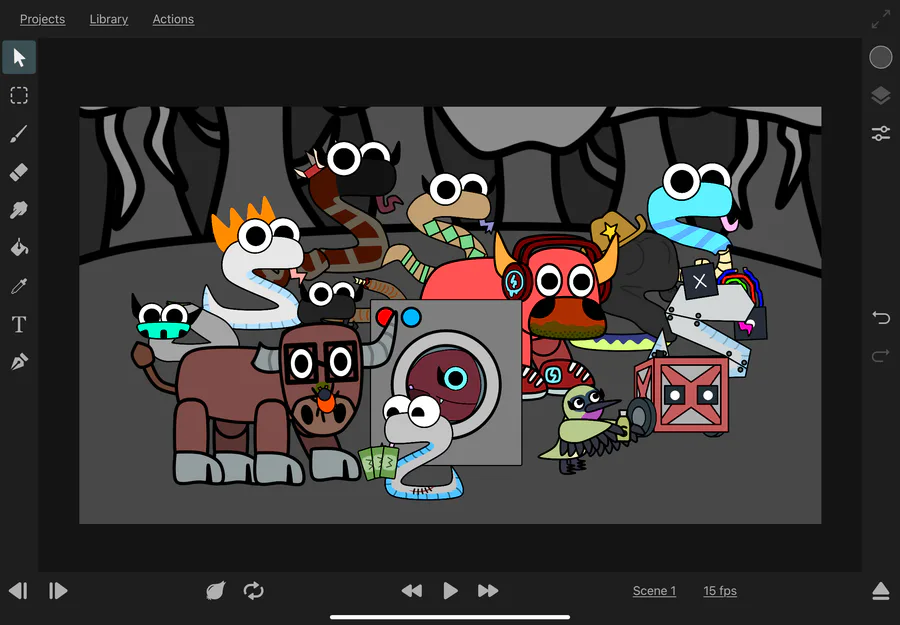The width and height of the screenshot is (900, 625).
Task: Choose the dashed marquee selection tool
Action: (x=19, y=95)
